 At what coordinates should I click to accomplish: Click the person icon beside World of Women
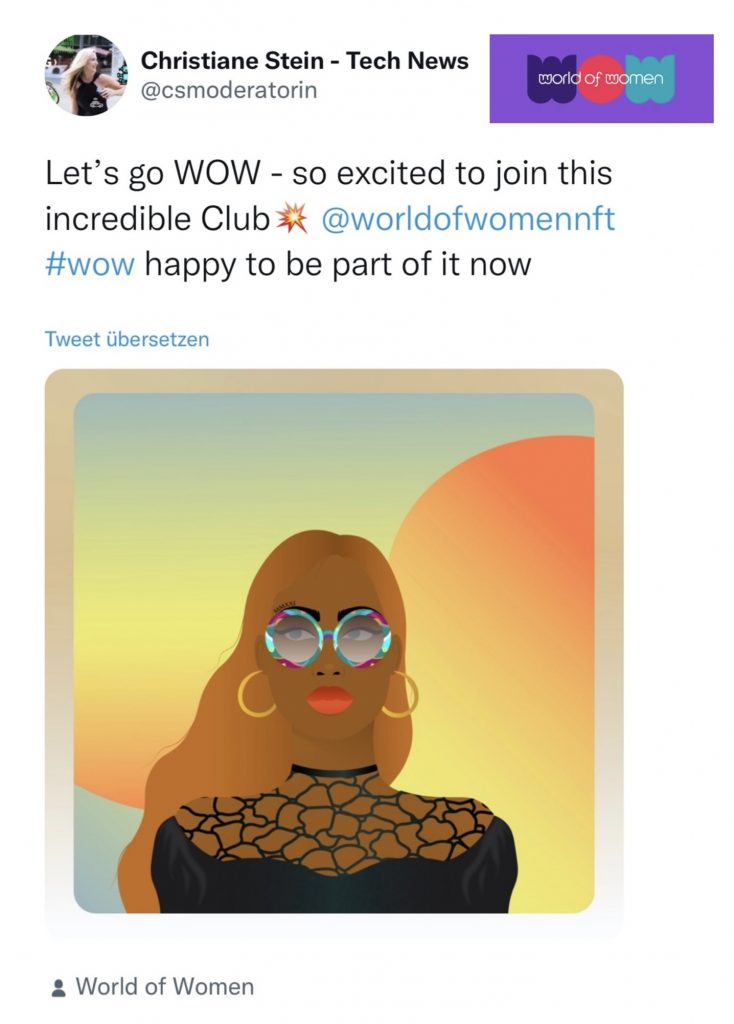pyautogui.click(x=58, y=987)
